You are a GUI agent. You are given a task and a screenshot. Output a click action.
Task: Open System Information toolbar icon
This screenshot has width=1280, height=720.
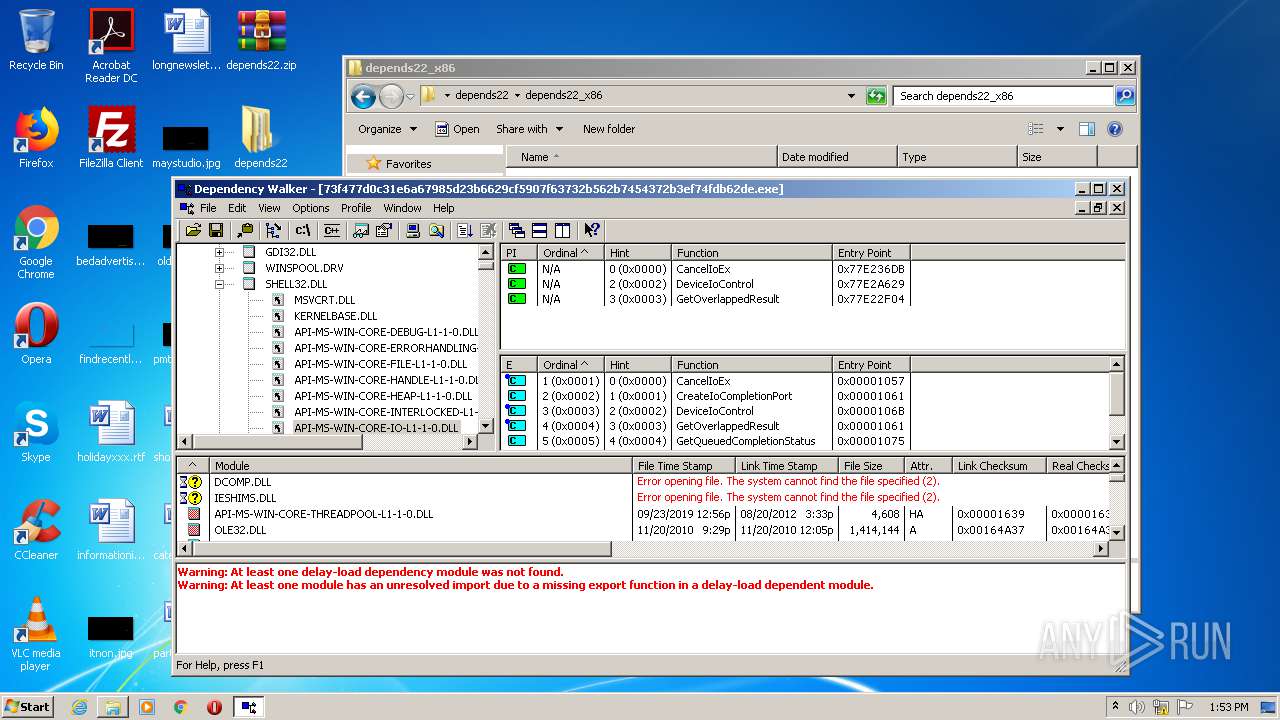[413, 230]
